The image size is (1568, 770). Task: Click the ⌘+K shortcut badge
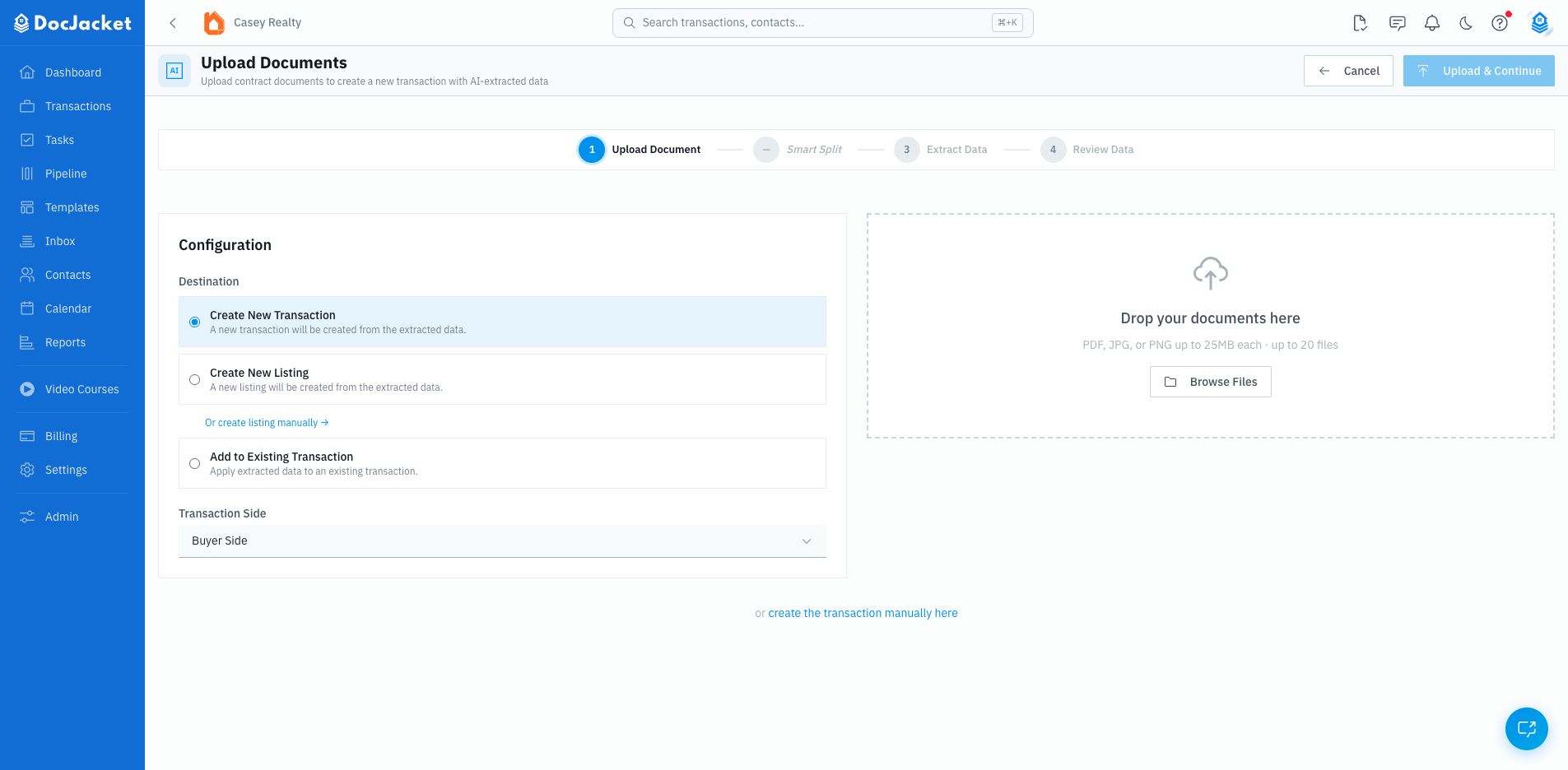click(1007, 23)
